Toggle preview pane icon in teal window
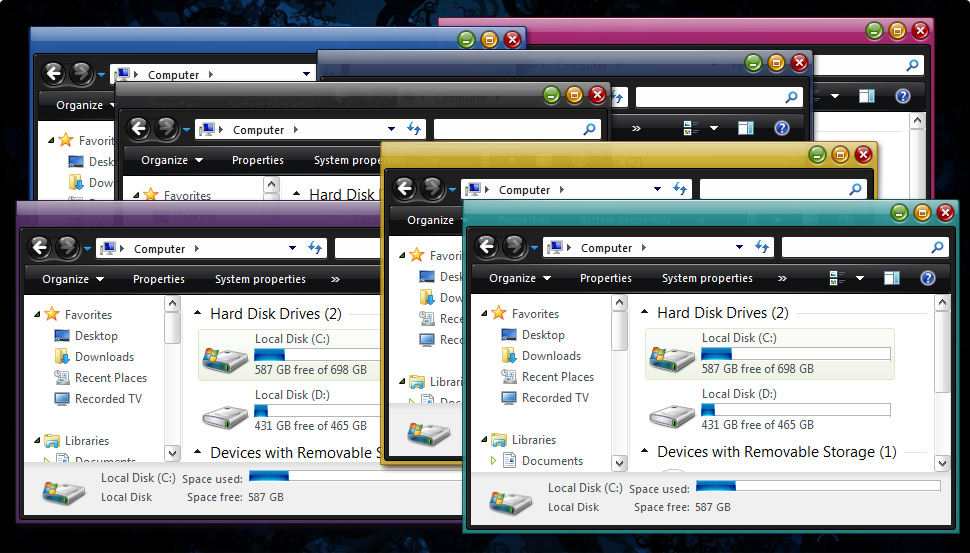The image size is (970, 553). 891,278
